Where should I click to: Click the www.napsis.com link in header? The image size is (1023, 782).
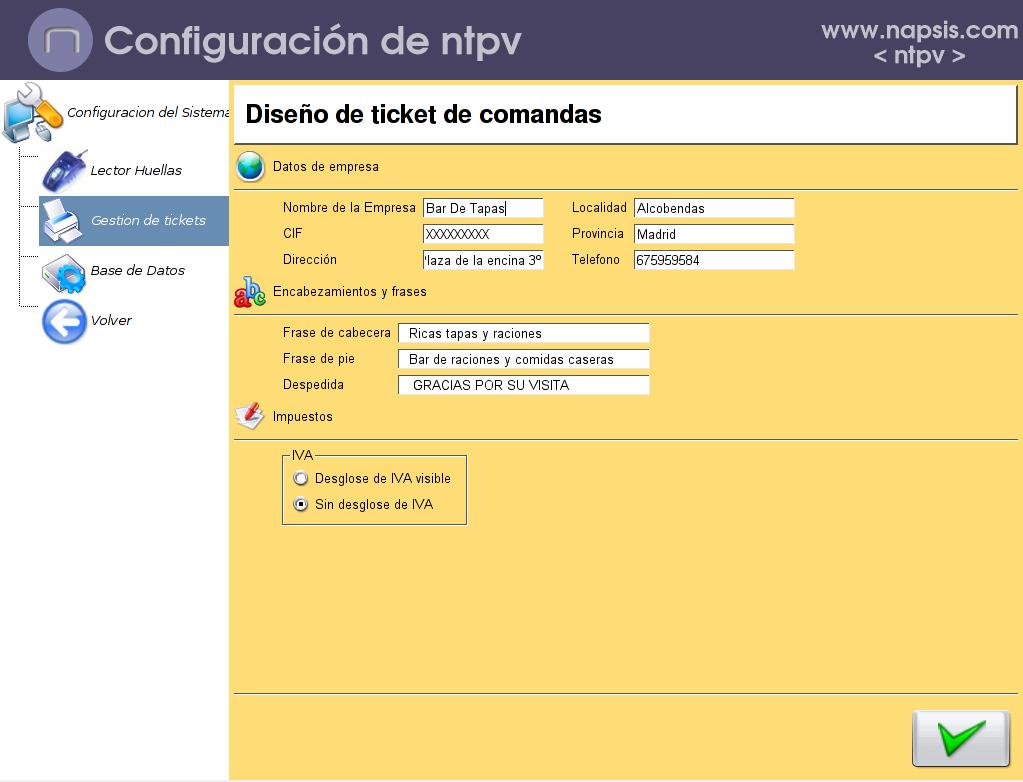(x=919, y=31)
